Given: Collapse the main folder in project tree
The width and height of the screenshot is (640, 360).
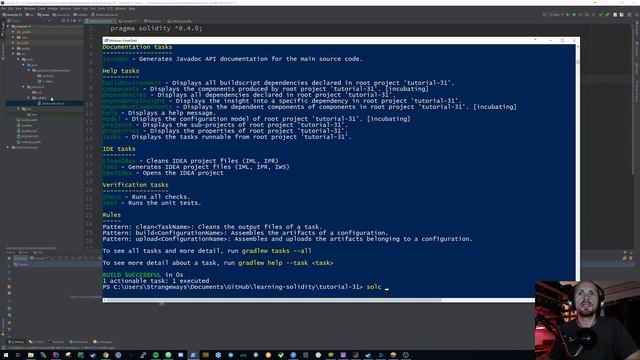Looking at the screenshot, I should pyautogui.click(x=18, y=59).
